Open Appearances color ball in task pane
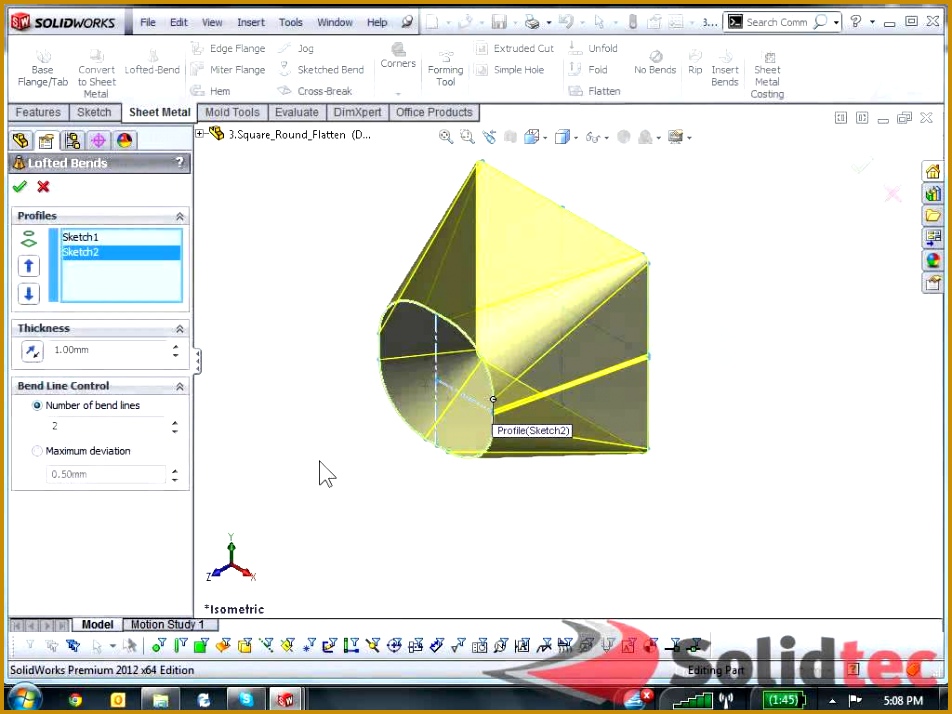Viewport: 952px width, 714px height. [x=933, y=261]
